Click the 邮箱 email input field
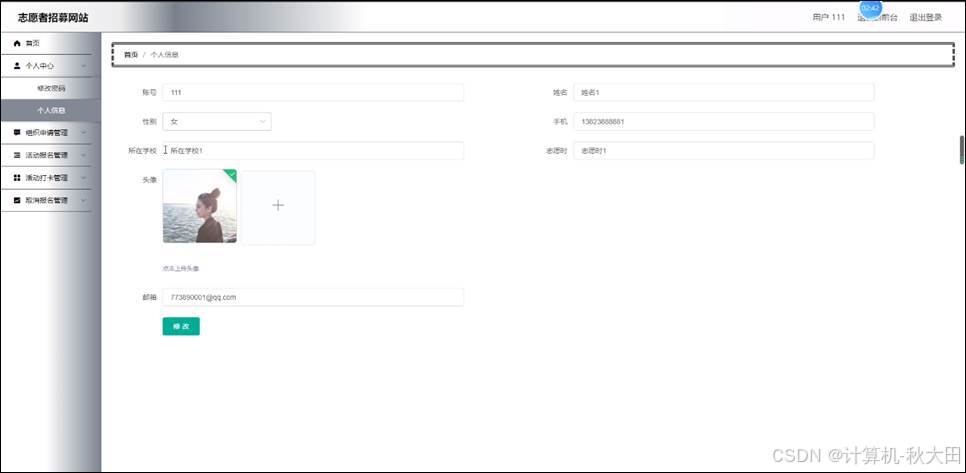The image size is (966, 473). click(313, 297)
